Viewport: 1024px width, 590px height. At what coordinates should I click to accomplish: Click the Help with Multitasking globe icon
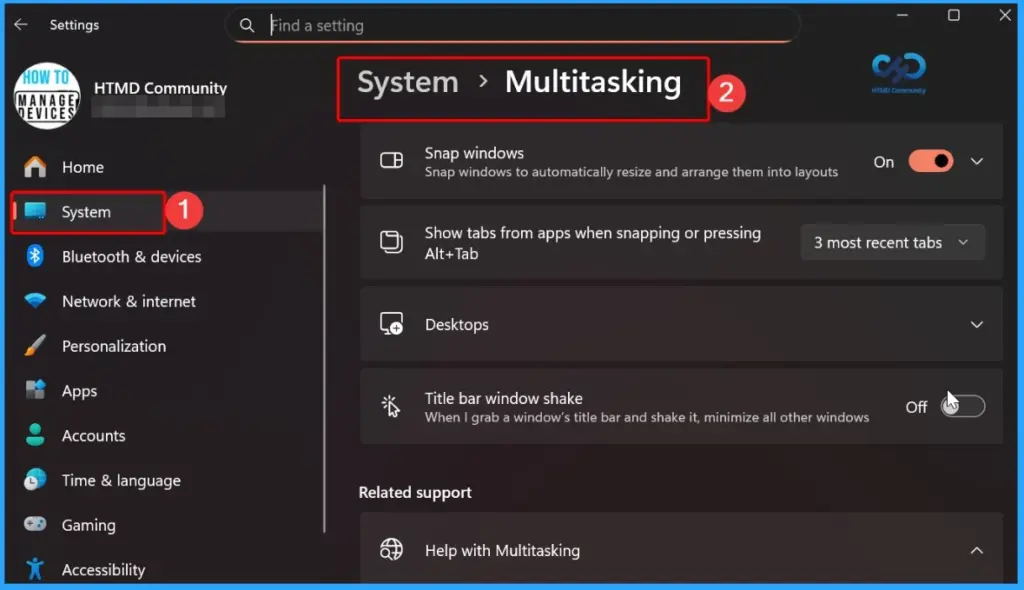(392, 550)
